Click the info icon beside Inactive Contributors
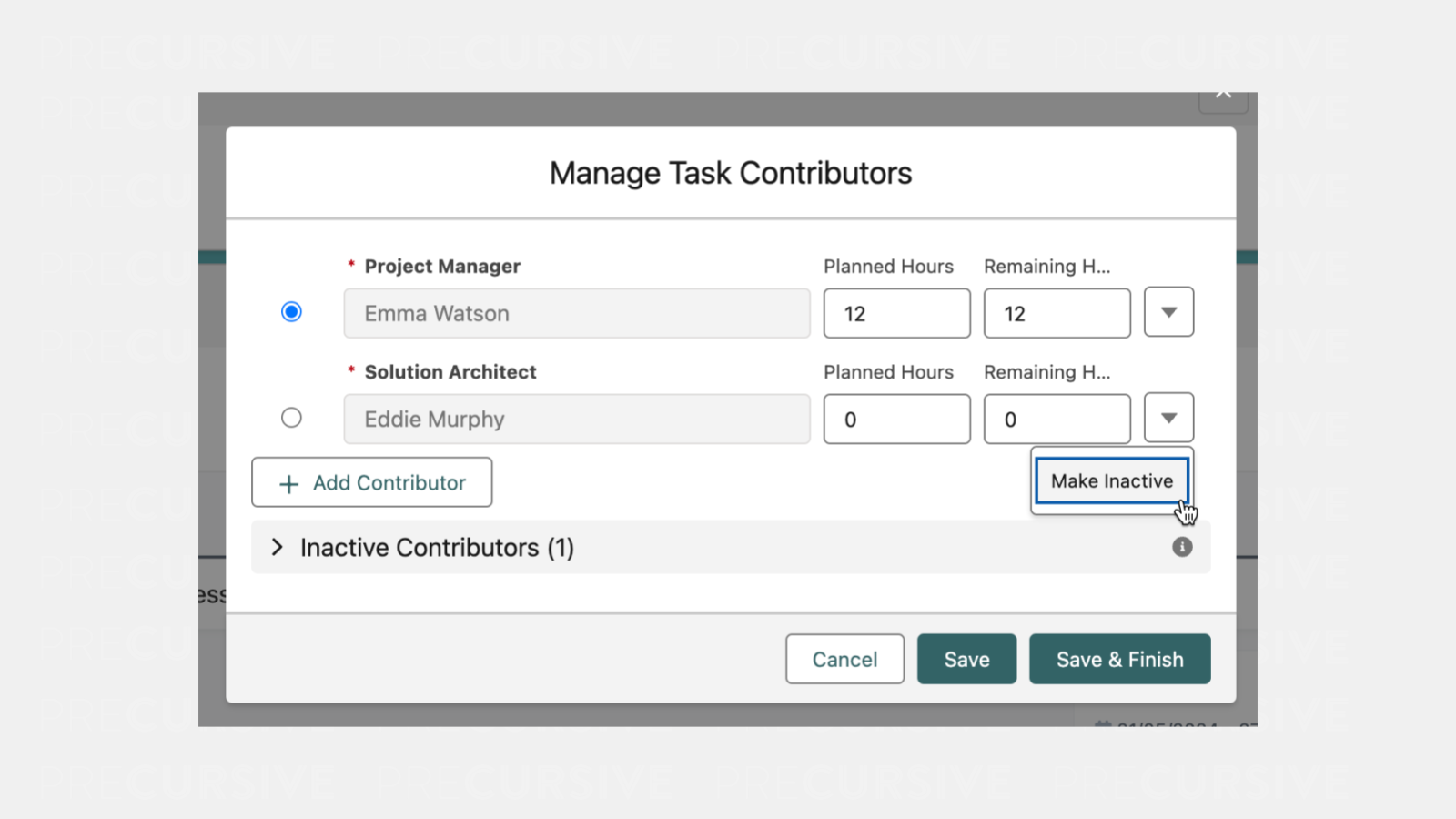The height and width of the screenshot is (819, 1456). coord(1182,547)
